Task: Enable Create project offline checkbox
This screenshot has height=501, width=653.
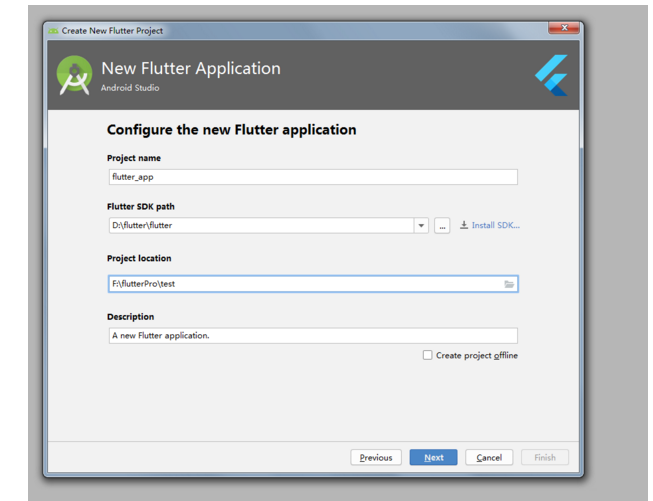Action: 427,355
